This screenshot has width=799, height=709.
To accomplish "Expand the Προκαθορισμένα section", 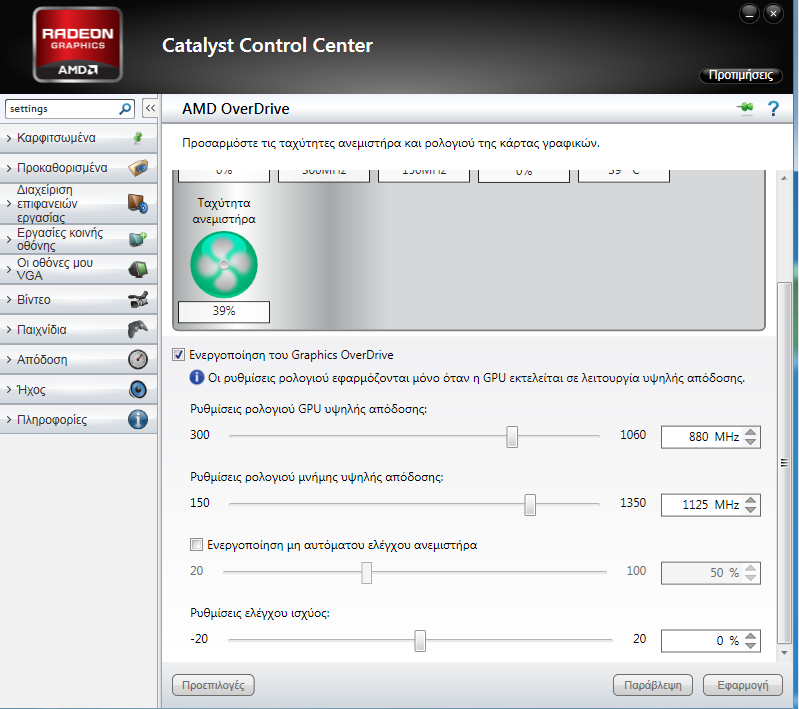I will 78,168.
